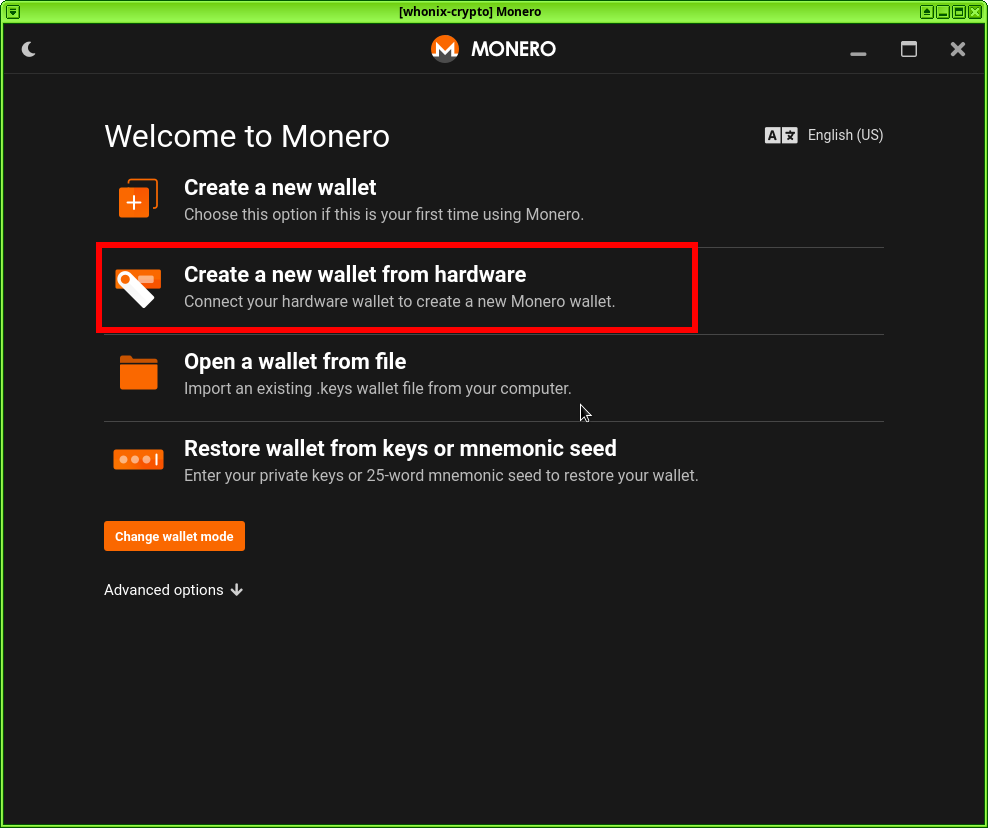Click the Import an existing .keys description
Image resolution: width=988 pixels, height=828 pixels.
pos(377,389)
